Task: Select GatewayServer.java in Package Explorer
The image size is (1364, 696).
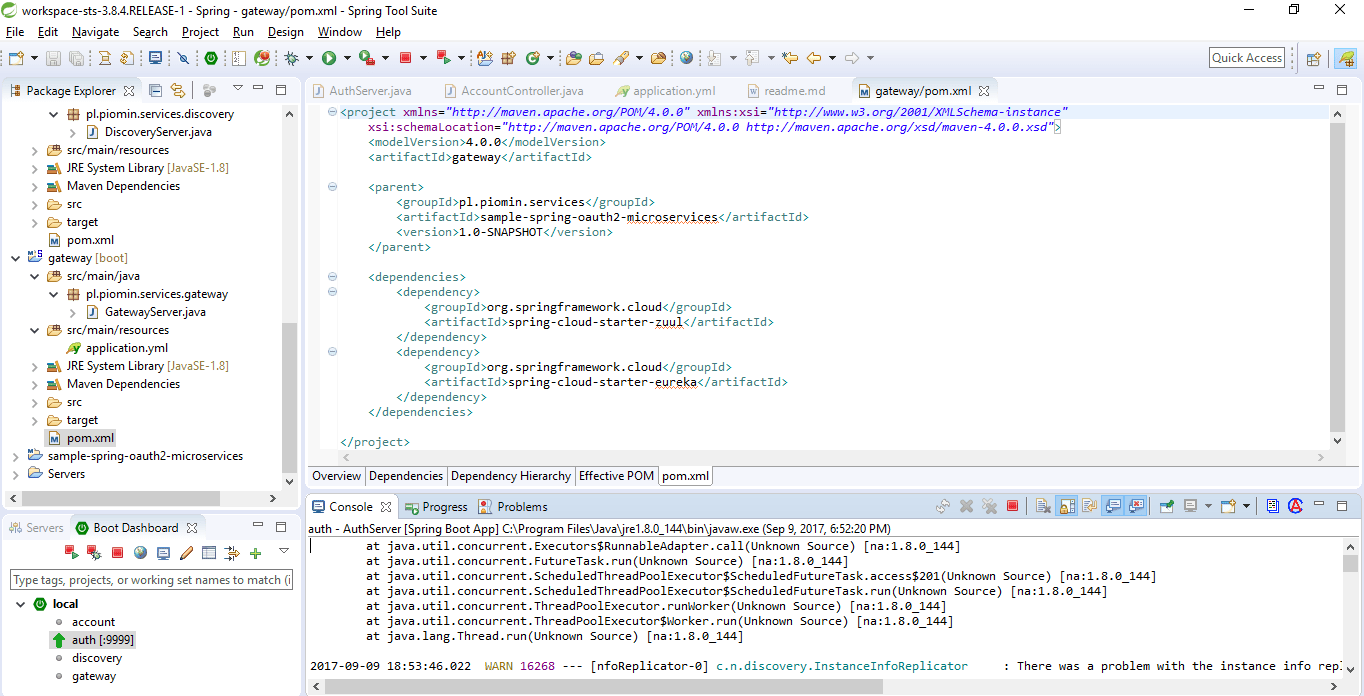Action: (155, 312)
